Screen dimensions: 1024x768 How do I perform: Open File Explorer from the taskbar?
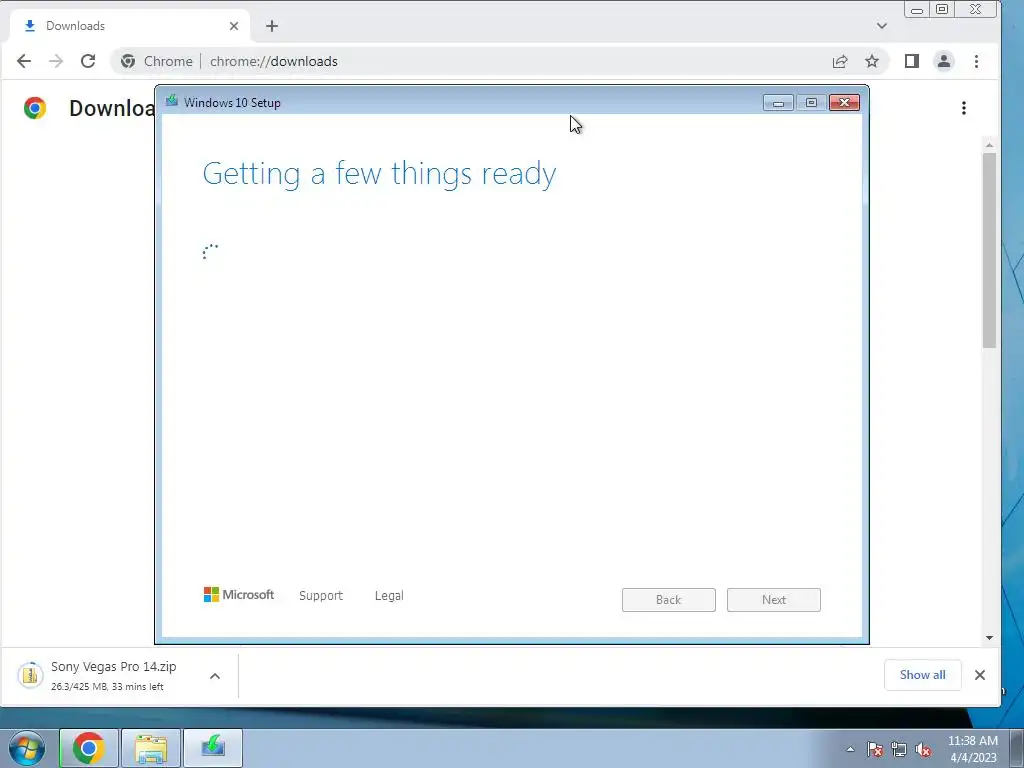pos(151,748)
